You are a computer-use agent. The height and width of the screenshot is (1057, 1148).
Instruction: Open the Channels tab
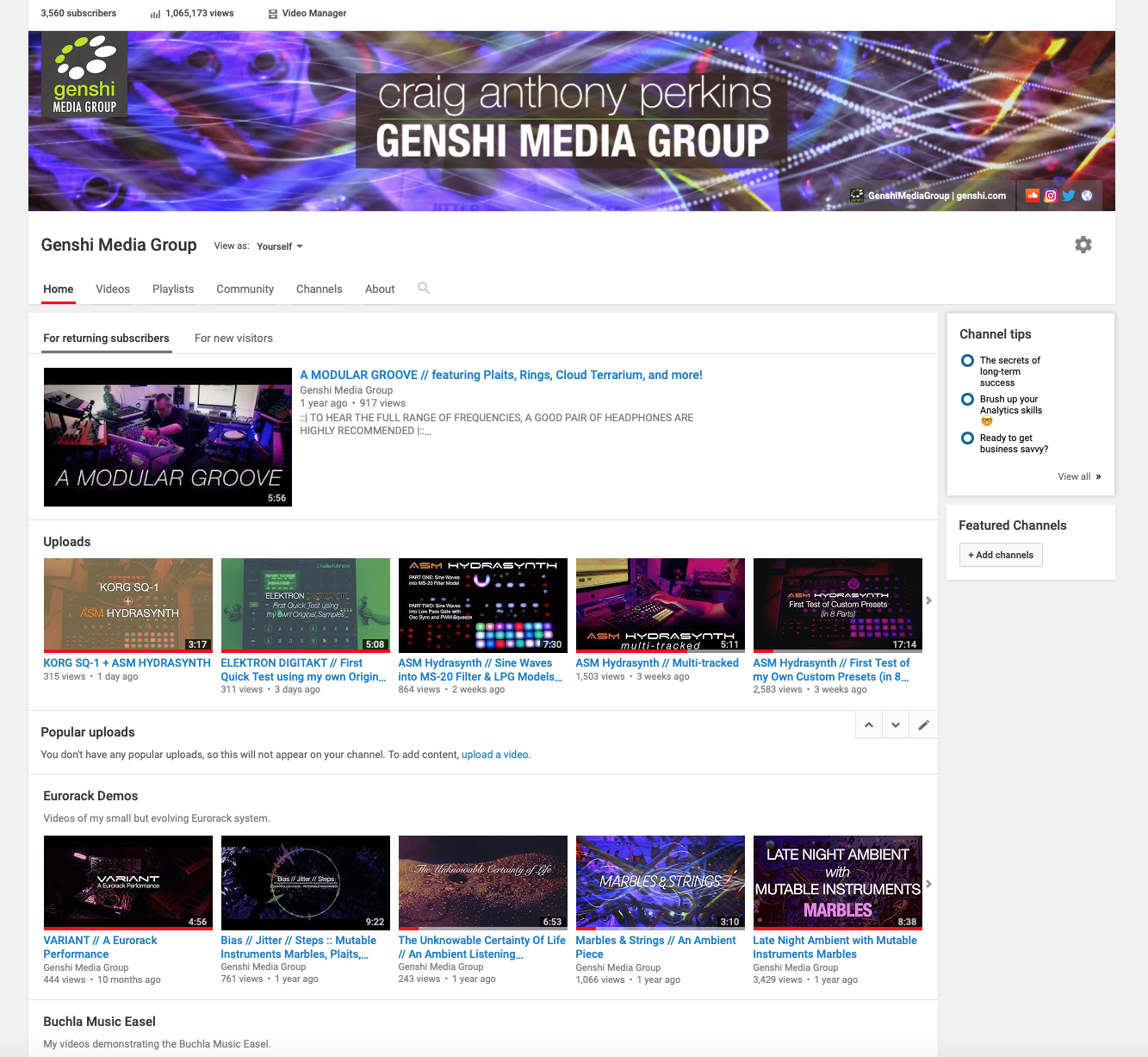click(x=320, y=289)
